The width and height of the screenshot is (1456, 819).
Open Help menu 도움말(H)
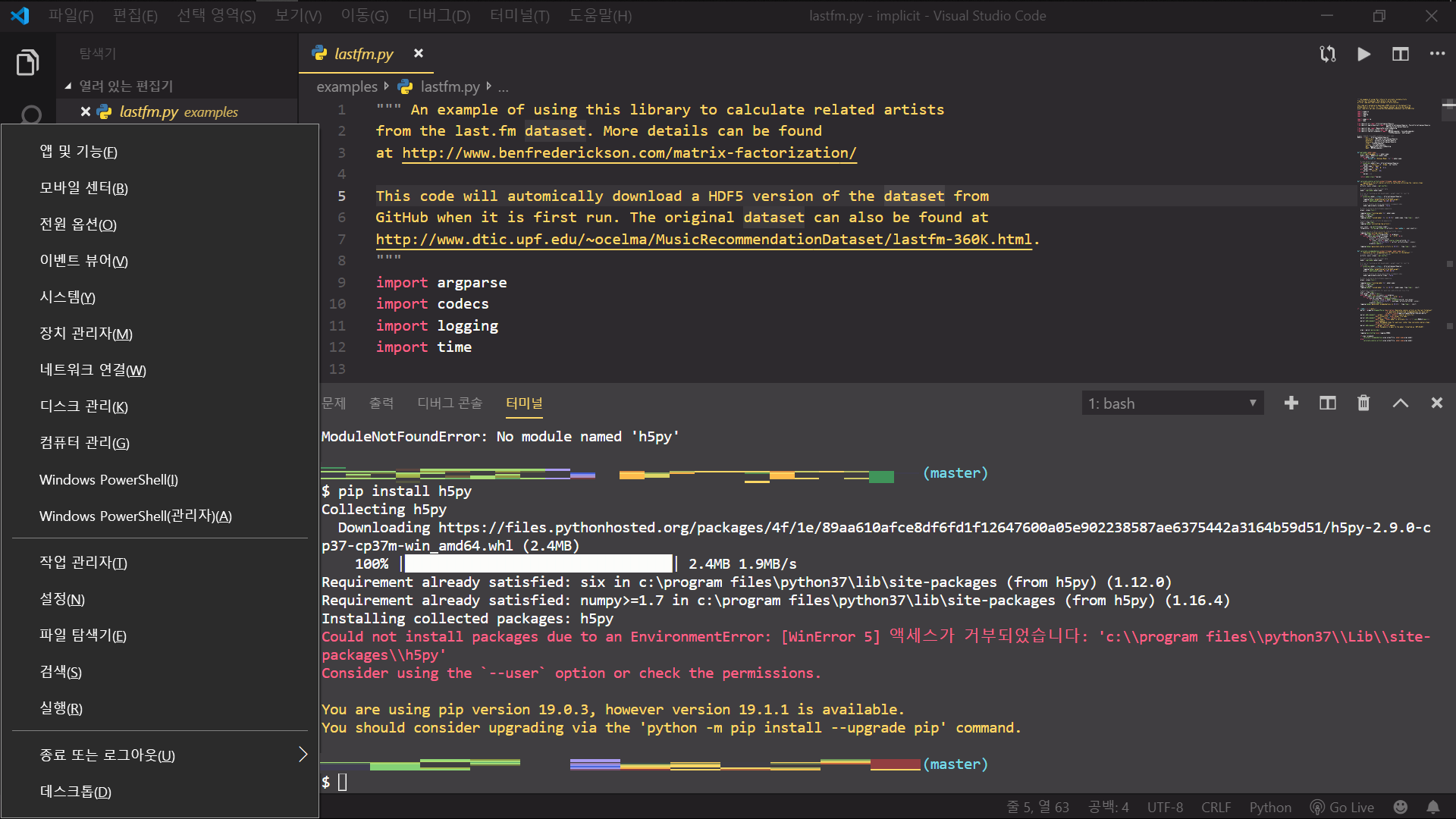pyautogui.click(x=600, y=15)
